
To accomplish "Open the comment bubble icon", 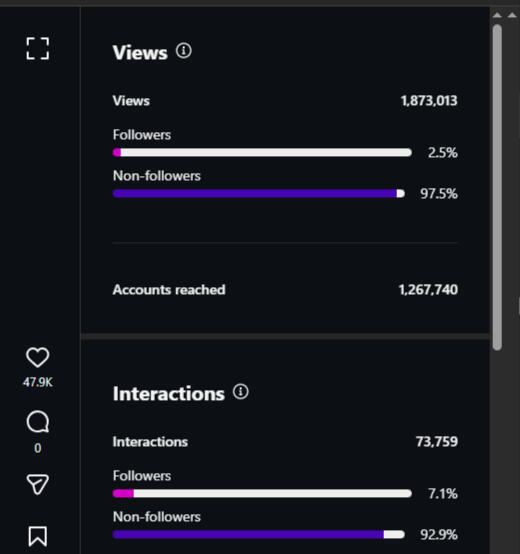I will (x=38, y=422).
